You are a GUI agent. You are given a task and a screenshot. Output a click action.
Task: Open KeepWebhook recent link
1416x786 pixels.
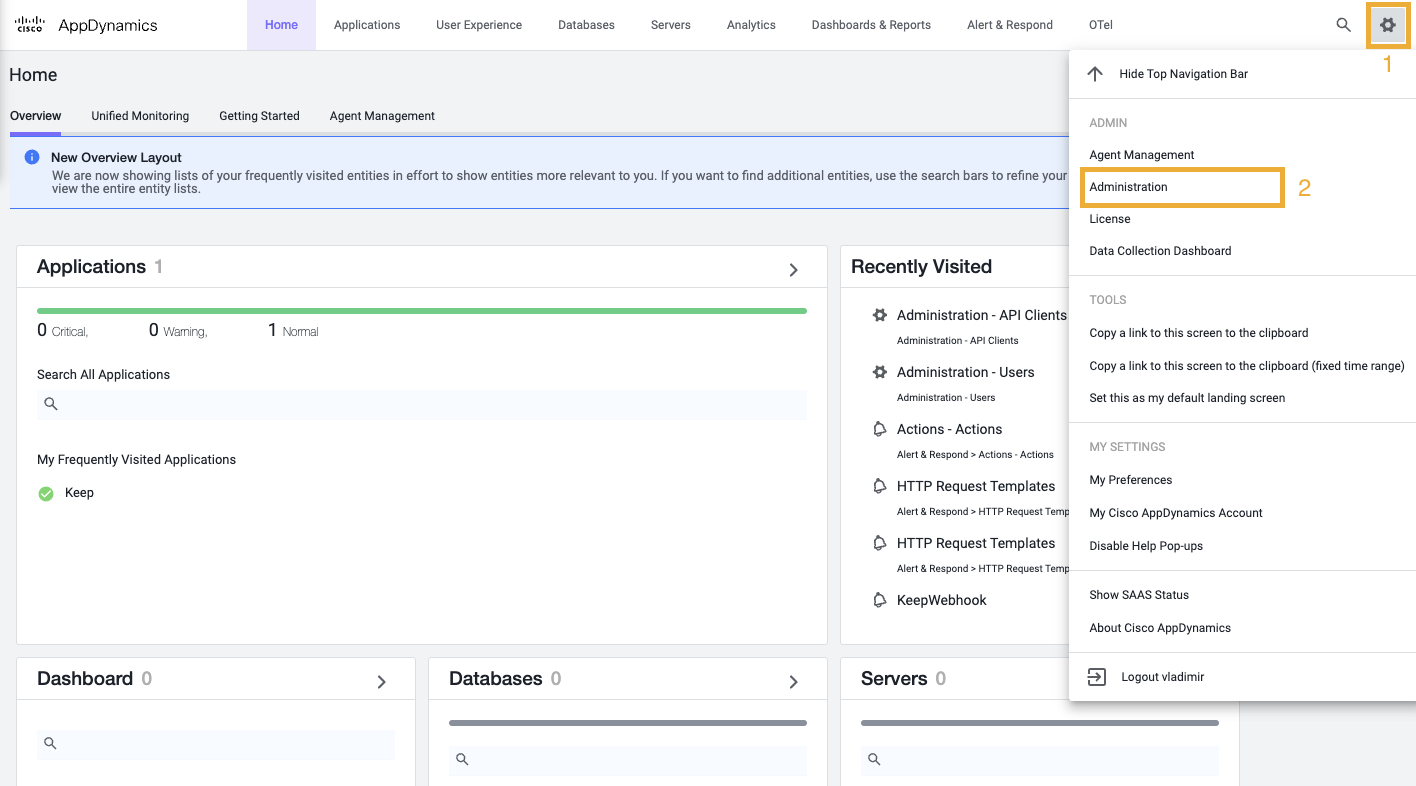(x=942, y=600)
